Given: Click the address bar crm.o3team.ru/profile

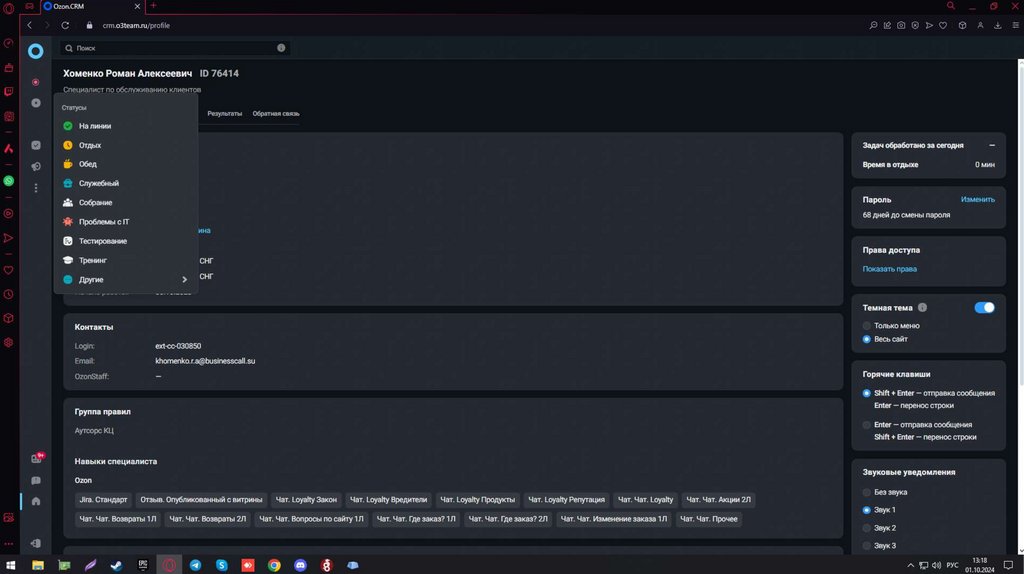Looking at the screenshot, I should click(136, 25).
